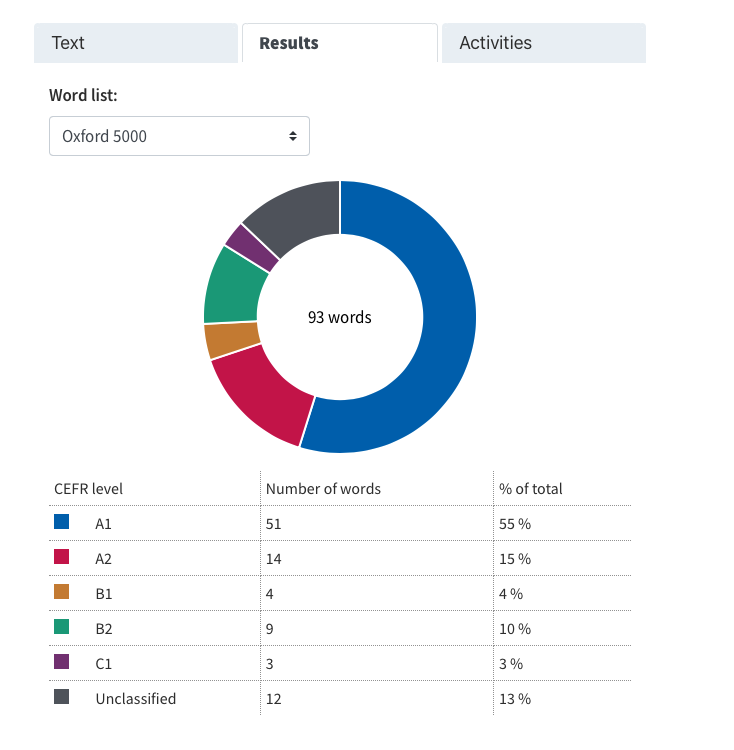Click the C1 percentage '3 %'
This screenshot has height=750, width=734.
[511, 664]
